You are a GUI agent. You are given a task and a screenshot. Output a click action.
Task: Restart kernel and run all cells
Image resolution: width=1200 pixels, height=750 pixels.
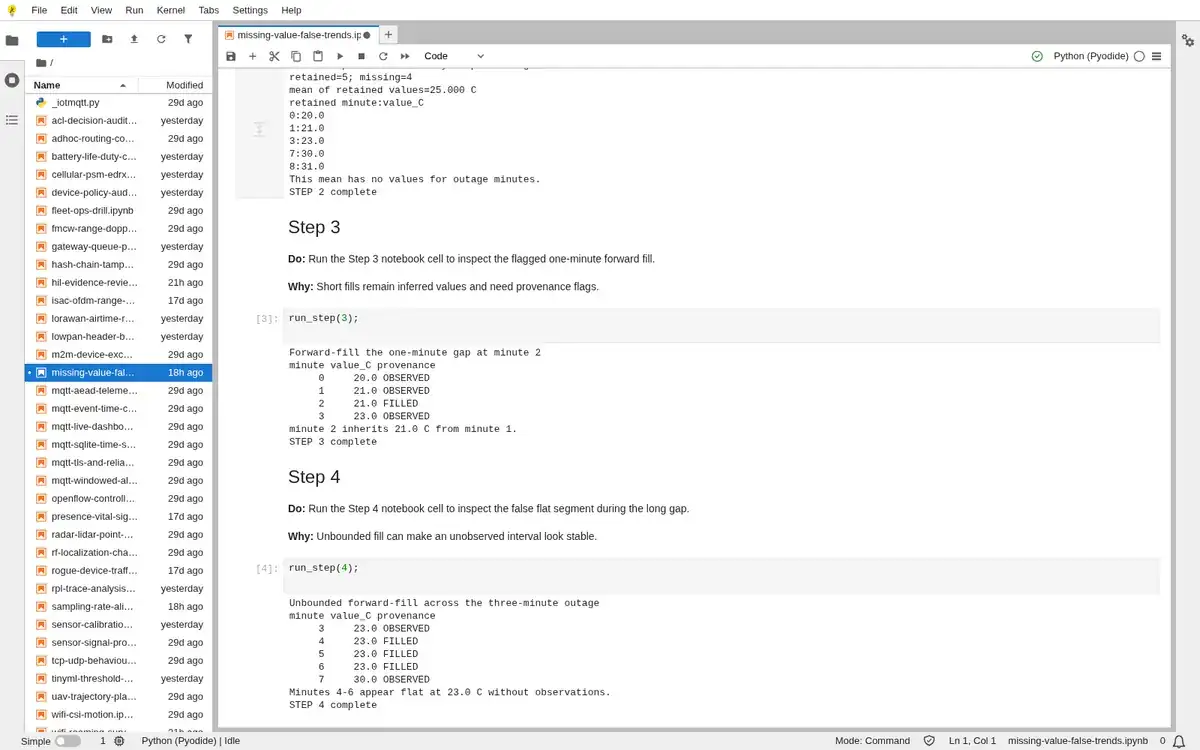[405, 56]
